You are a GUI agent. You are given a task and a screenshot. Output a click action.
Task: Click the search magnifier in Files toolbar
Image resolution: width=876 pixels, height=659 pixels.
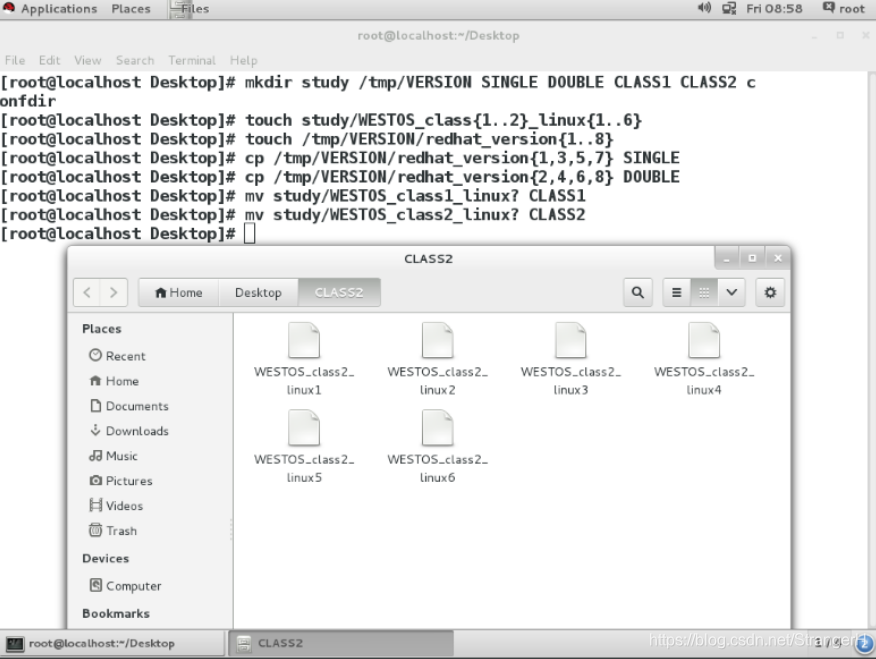coord(637,293)
